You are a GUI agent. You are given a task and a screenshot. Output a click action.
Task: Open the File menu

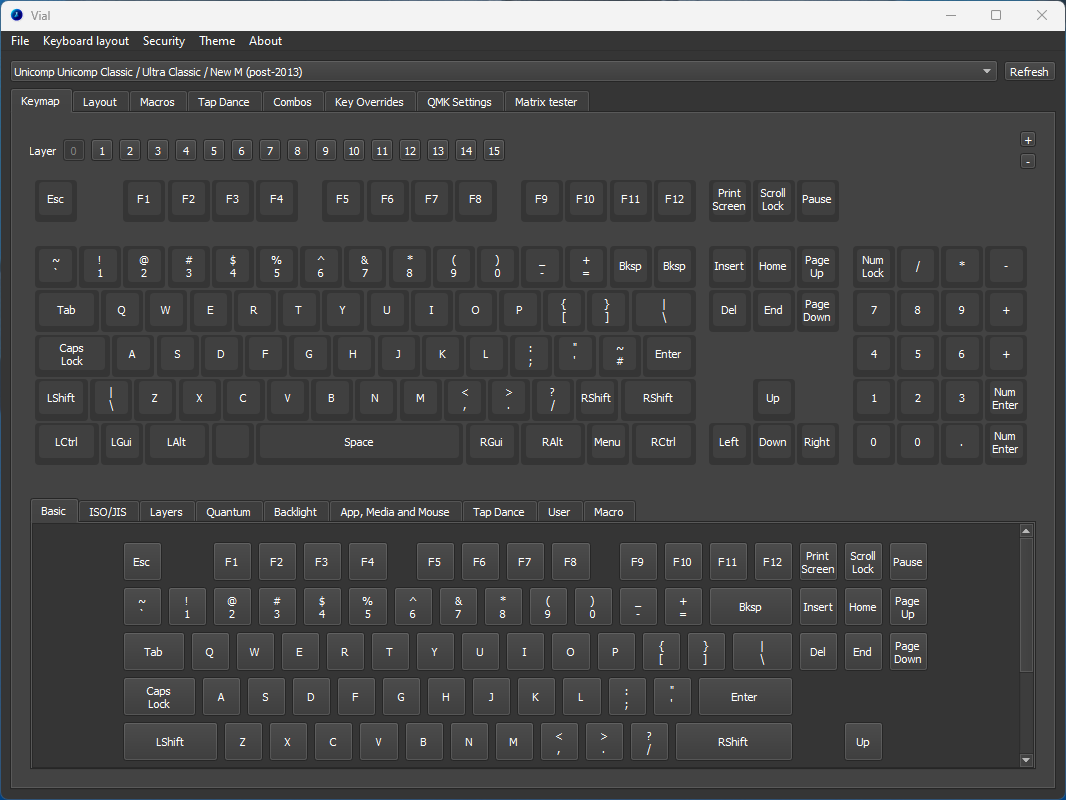20,41
